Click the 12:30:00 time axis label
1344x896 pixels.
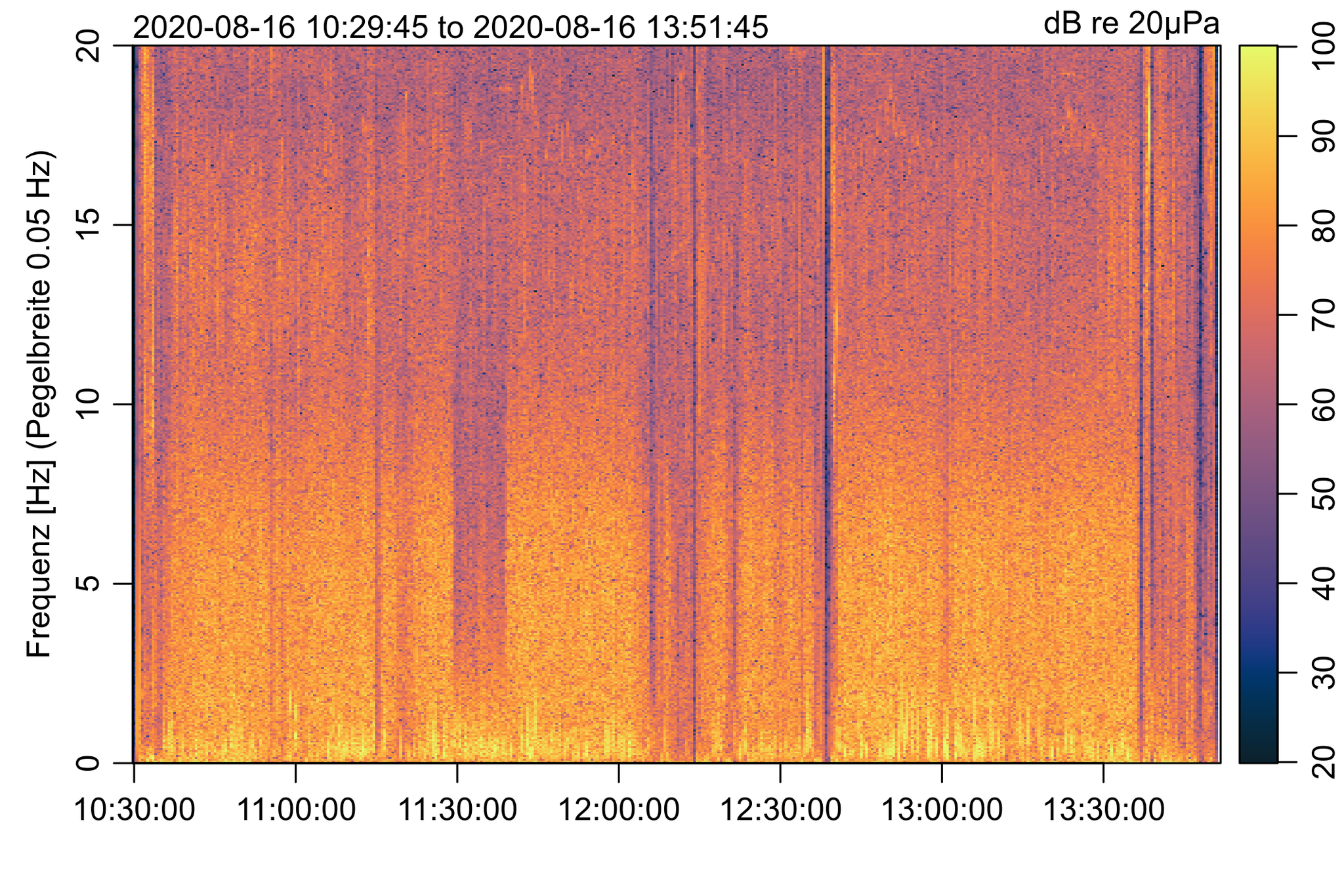[780, 810]
